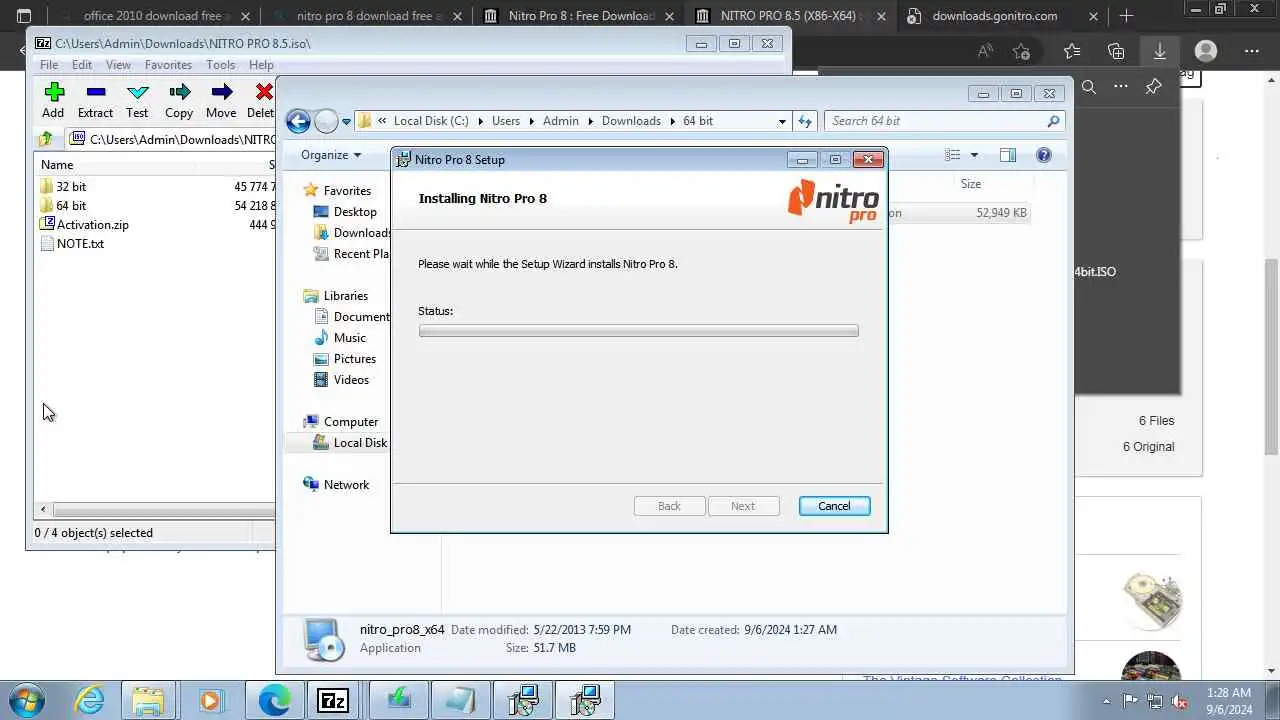
Task: Open the Tools menu in 7-Zip
Action: point(220,65)
